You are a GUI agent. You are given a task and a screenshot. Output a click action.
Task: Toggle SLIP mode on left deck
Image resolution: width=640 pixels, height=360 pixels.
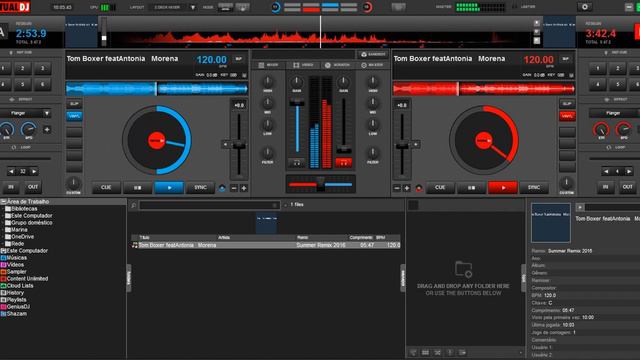[74, 104]
